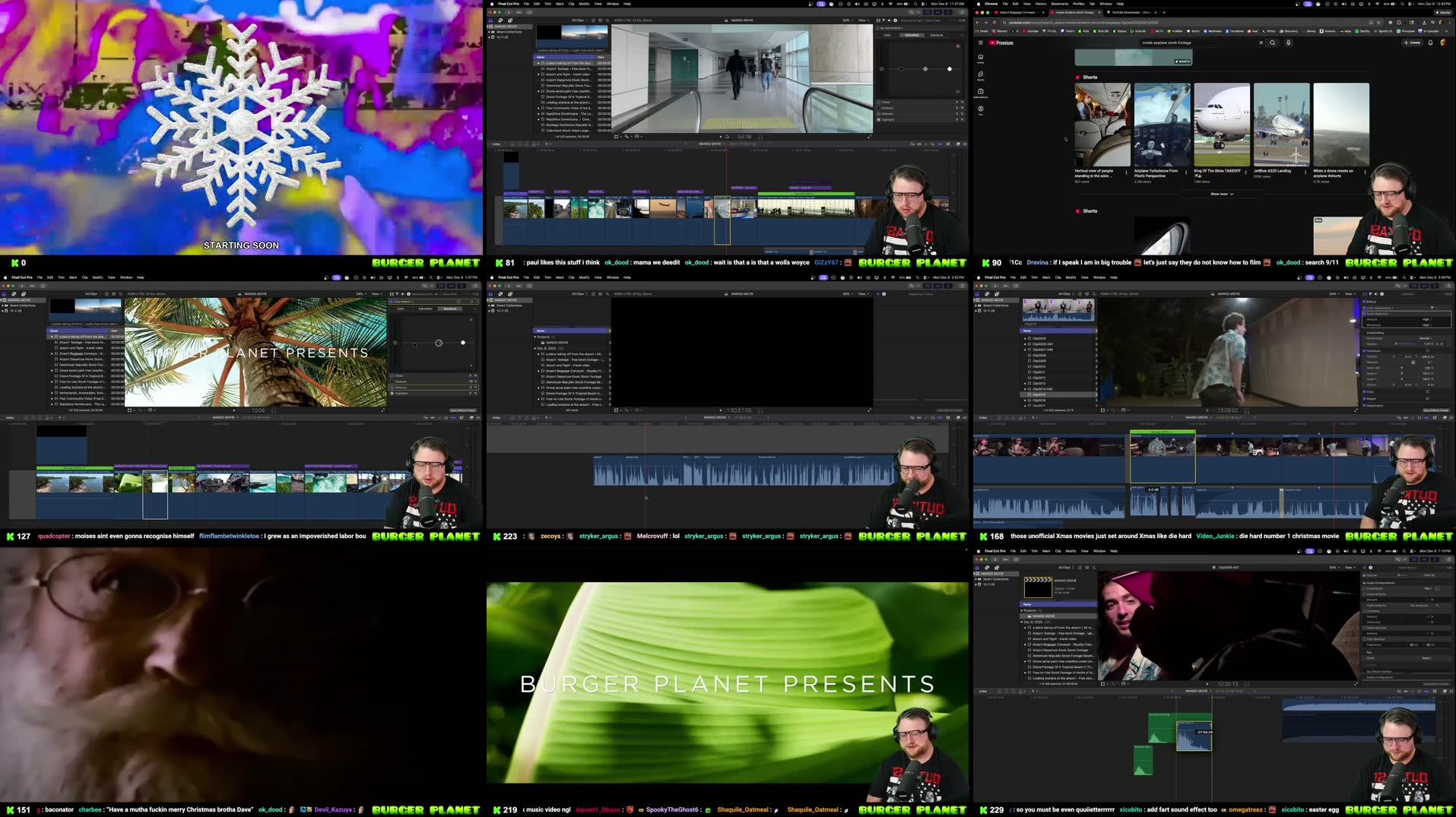Click the Home icon in YouTube's sidebar
1456x817 pixels.
tap(982, 57)
